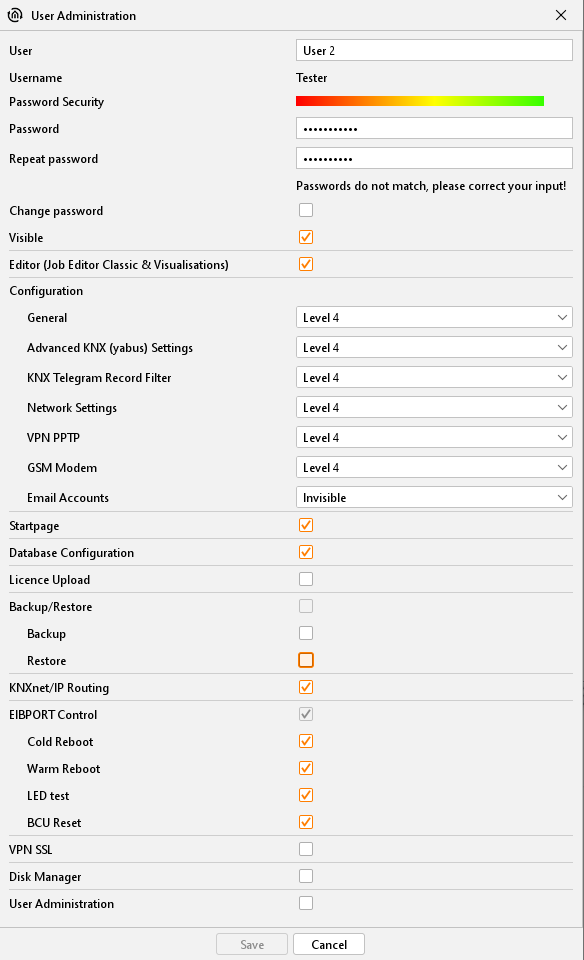Viewport: 584px width, 960px height.
Task: Focus the Repeat password field
Action: pos(434,158)
